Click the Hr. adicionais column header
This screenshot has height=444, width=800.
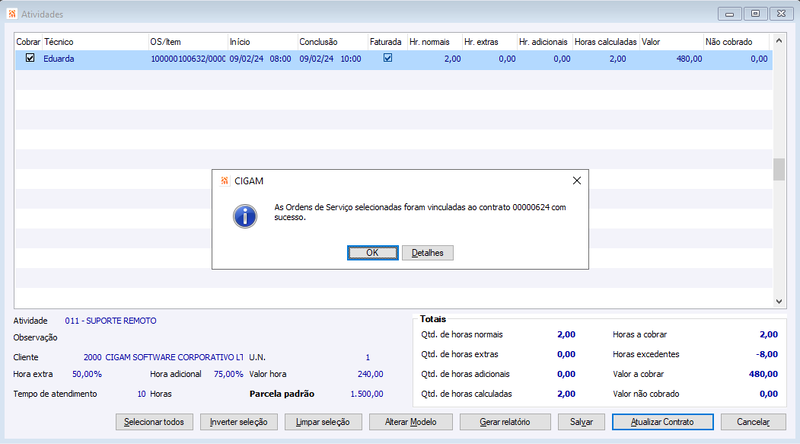[544, 42]
